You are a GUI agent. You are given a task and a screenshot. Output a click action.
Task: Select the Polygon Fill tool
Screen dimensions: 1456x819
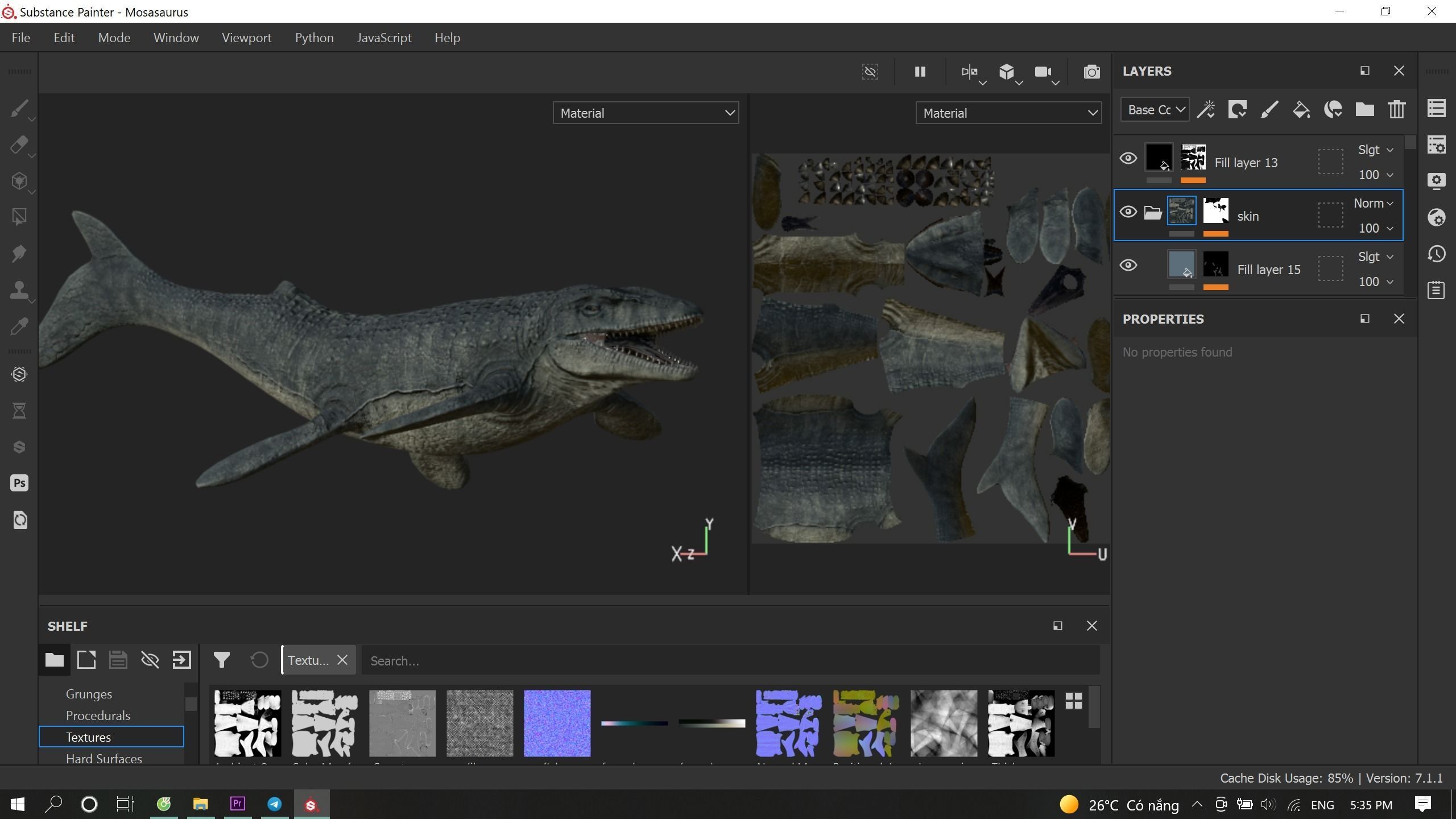coord(19,217)
